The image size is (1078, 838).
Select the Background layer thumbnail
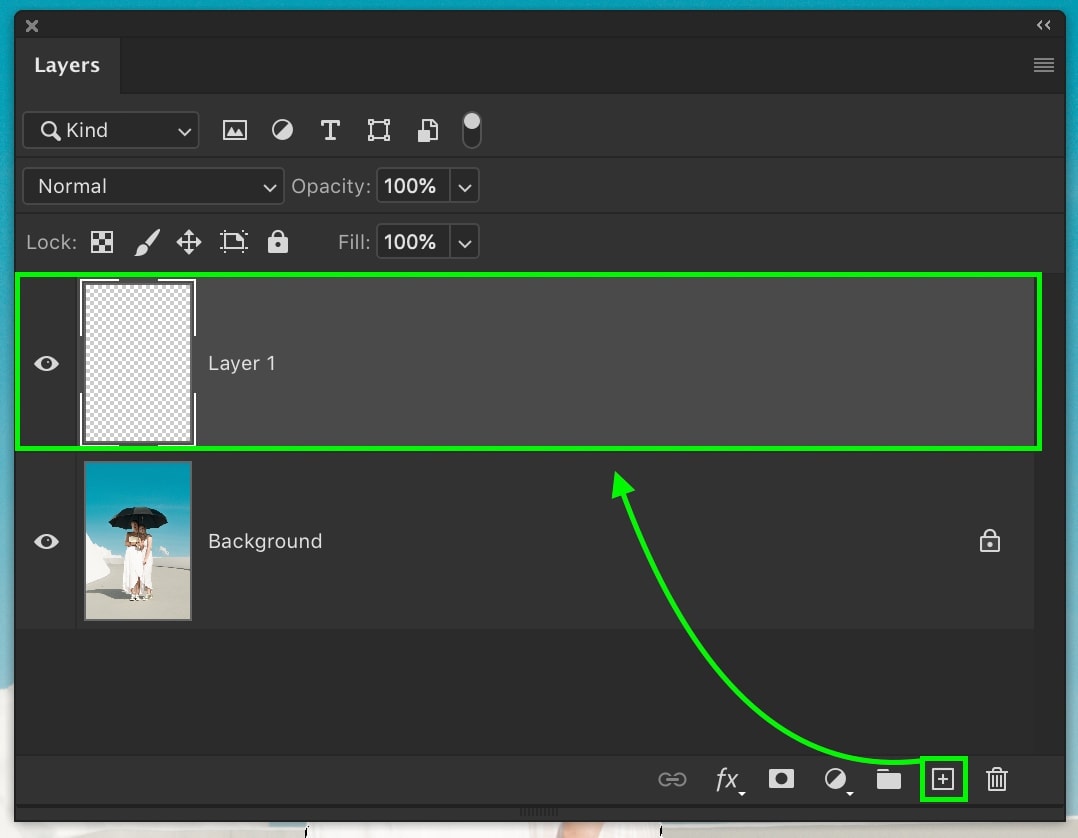click(x=138, y=541)
